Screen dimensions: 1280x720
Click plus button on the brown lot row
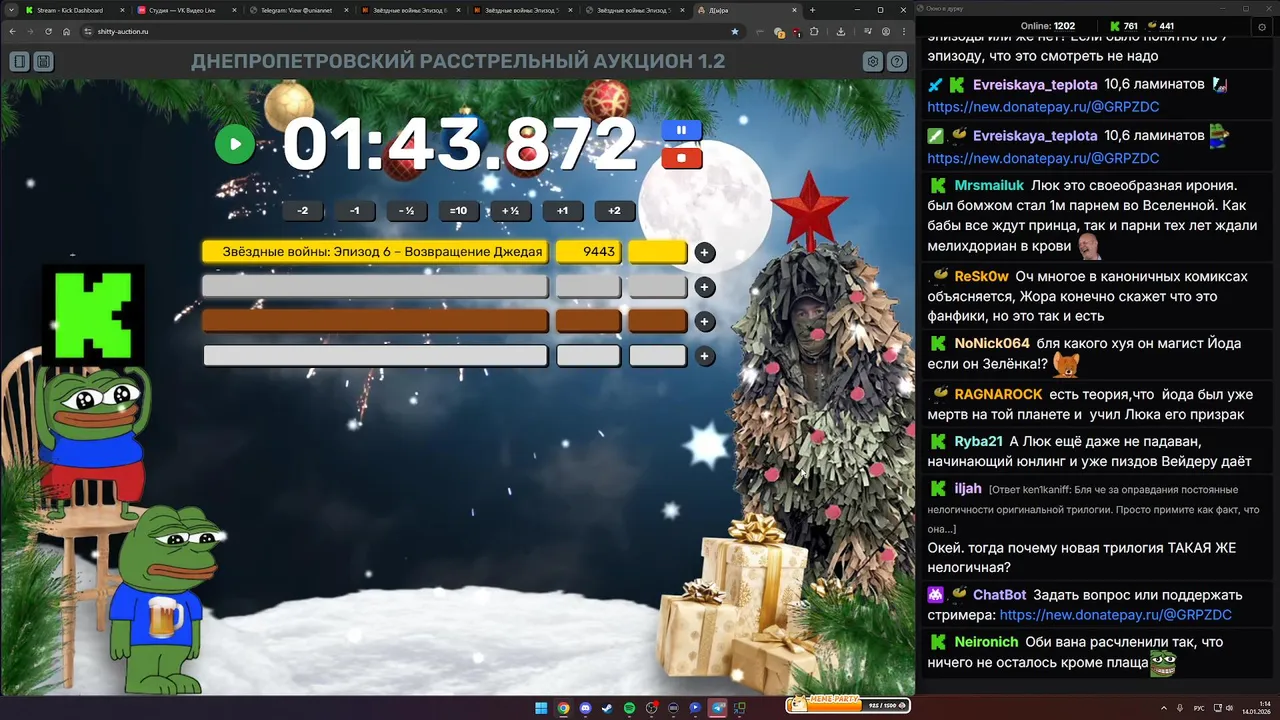point(705,322)
